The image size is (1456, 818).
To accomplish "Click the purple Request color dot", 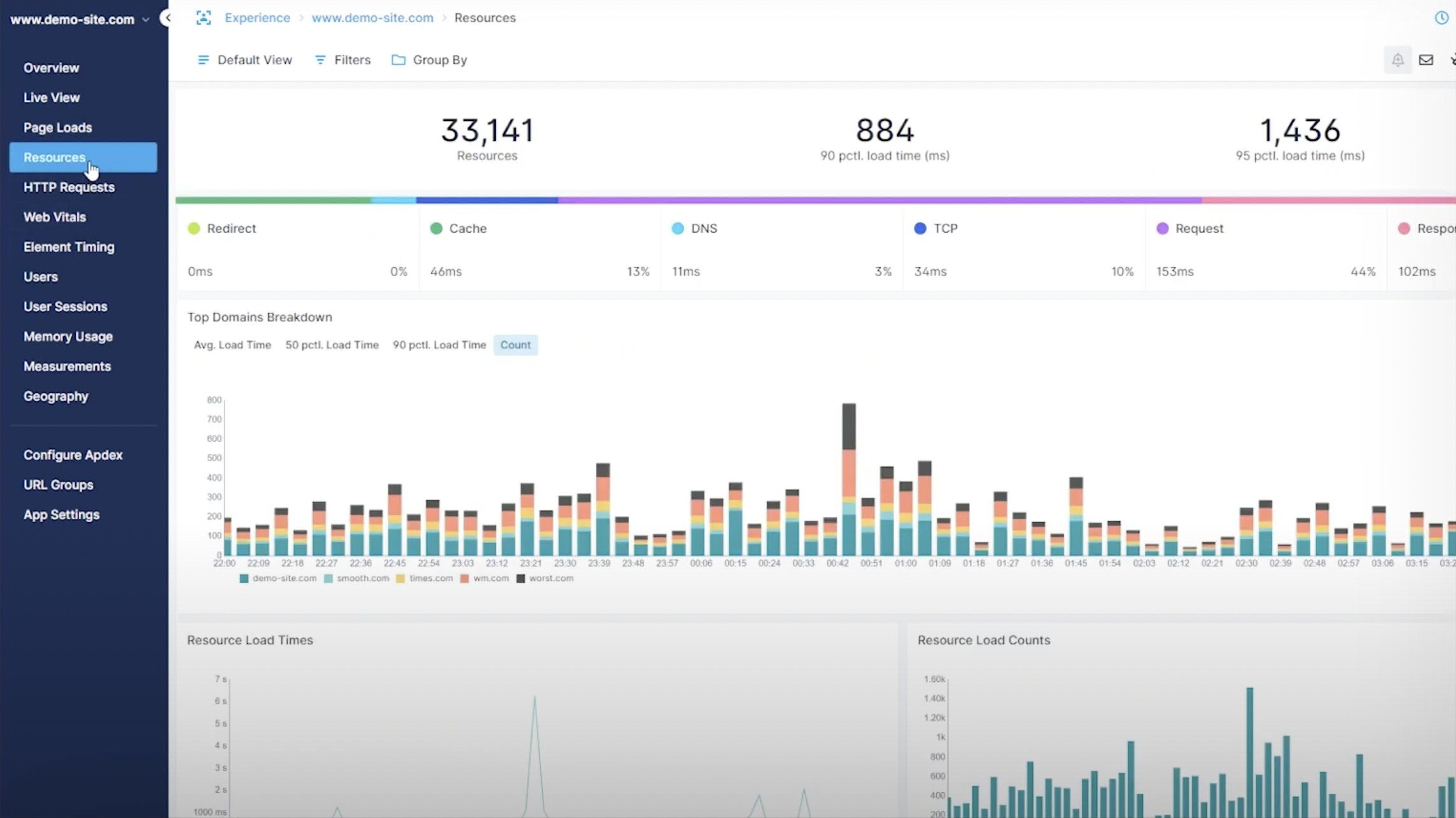I will [1162, 228].
